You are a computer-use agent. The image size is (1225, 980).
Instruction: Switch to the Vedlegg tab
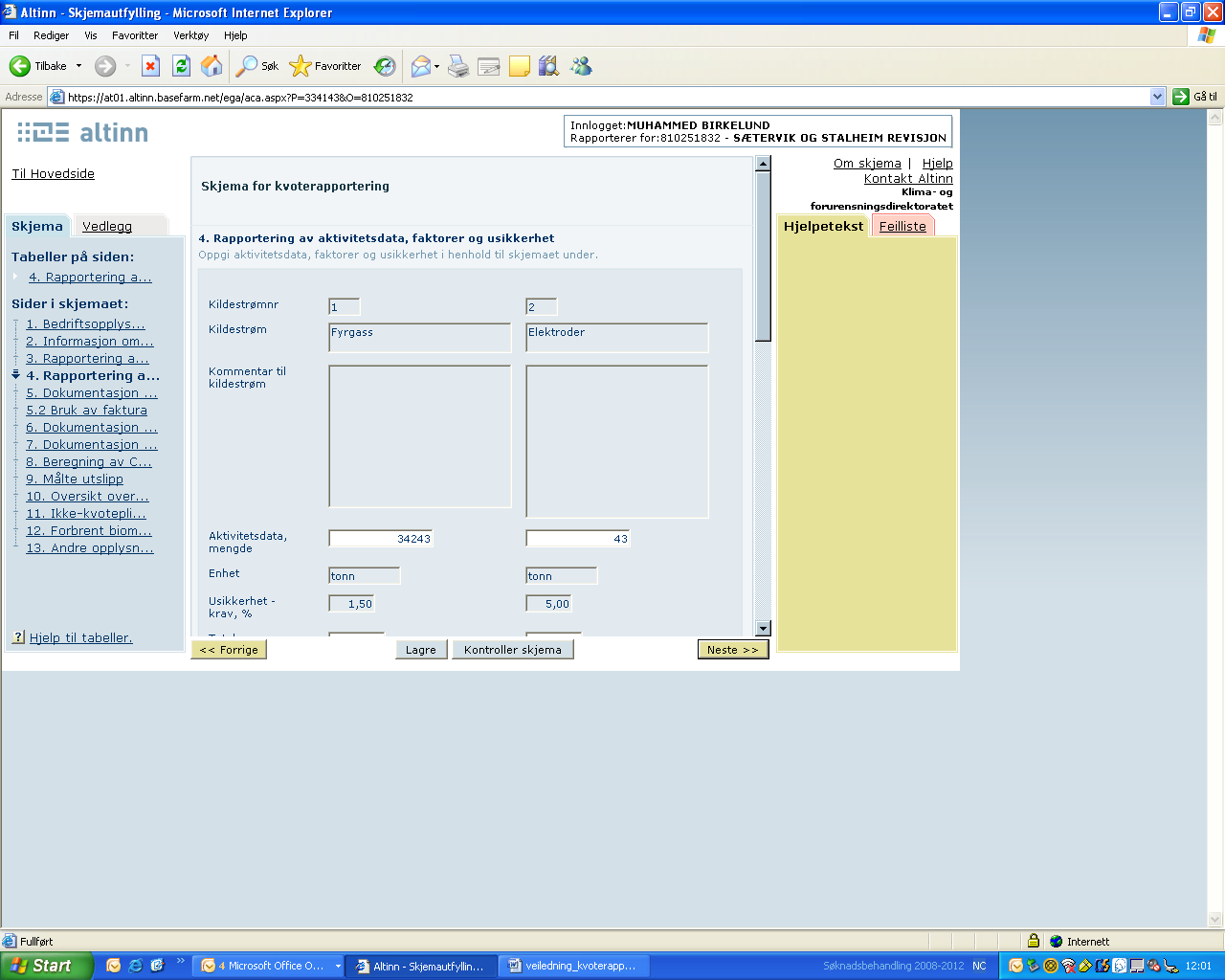point(107,226)
